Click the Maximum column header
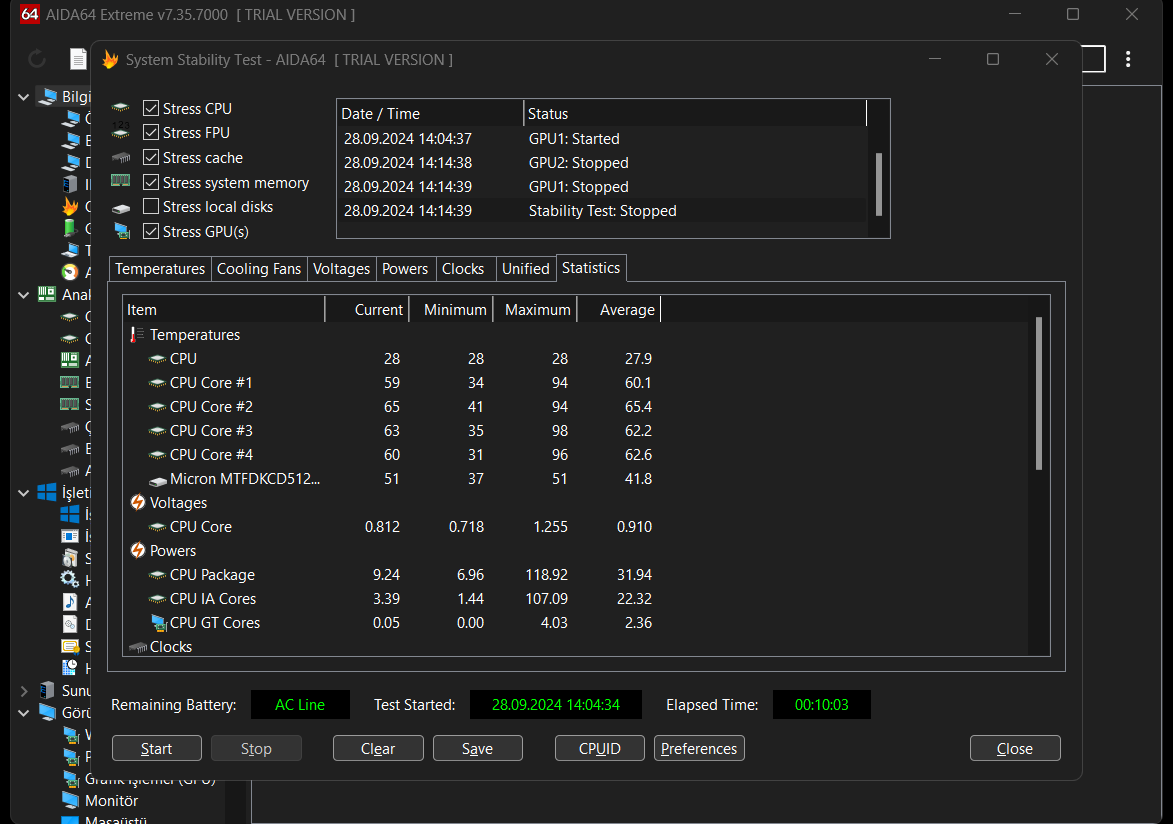The width and height of the screenshot is (1173, 824). coord(535,310)
